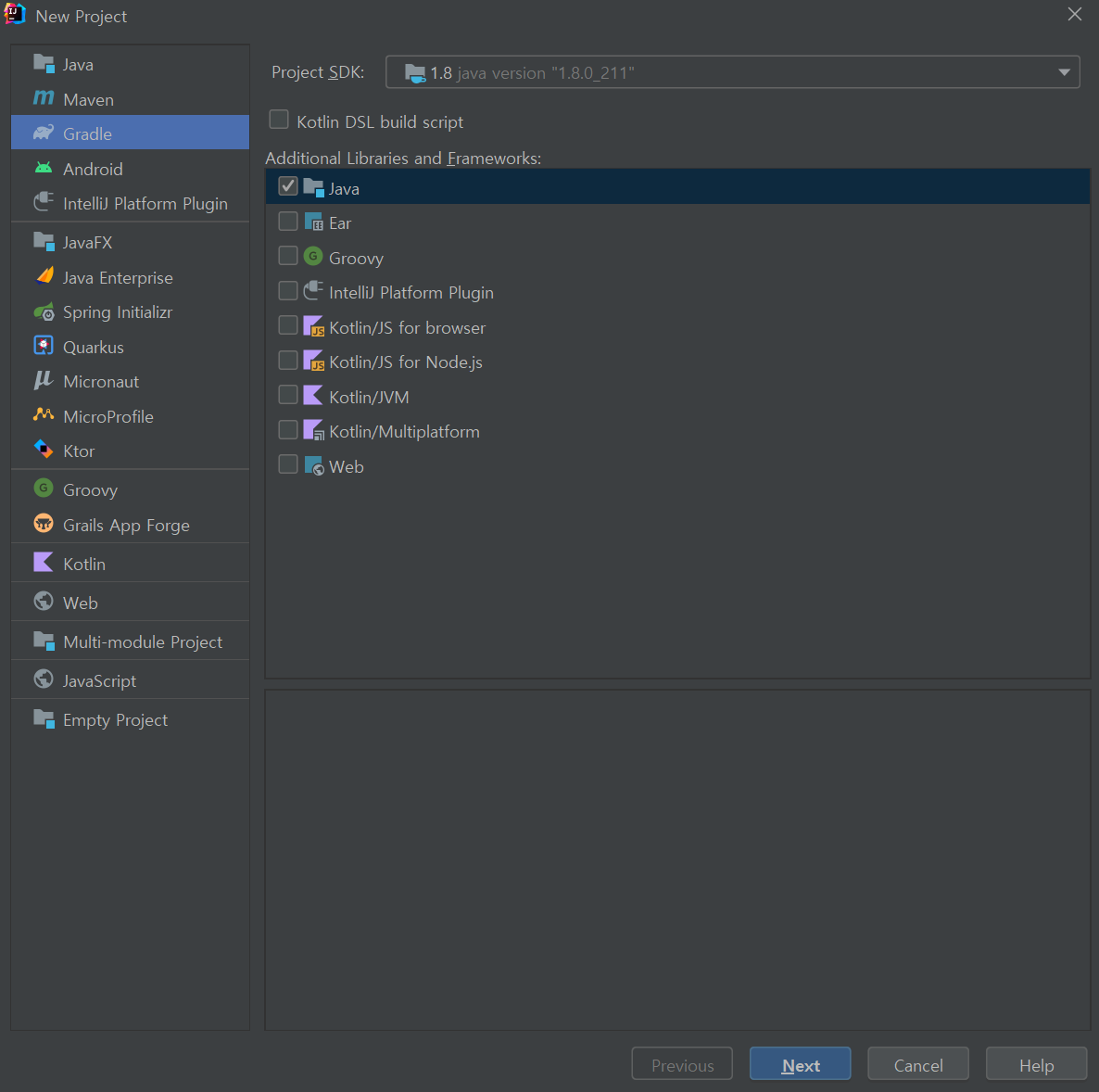Viewport: 1099px width, 1092px height.
Task: Click the 'Groovy' framework text in list
Action: tap(356, 258)
